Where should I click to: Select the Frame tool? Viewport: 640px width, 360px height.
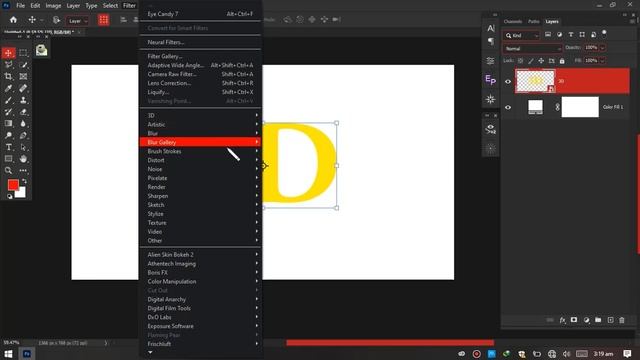23,76
